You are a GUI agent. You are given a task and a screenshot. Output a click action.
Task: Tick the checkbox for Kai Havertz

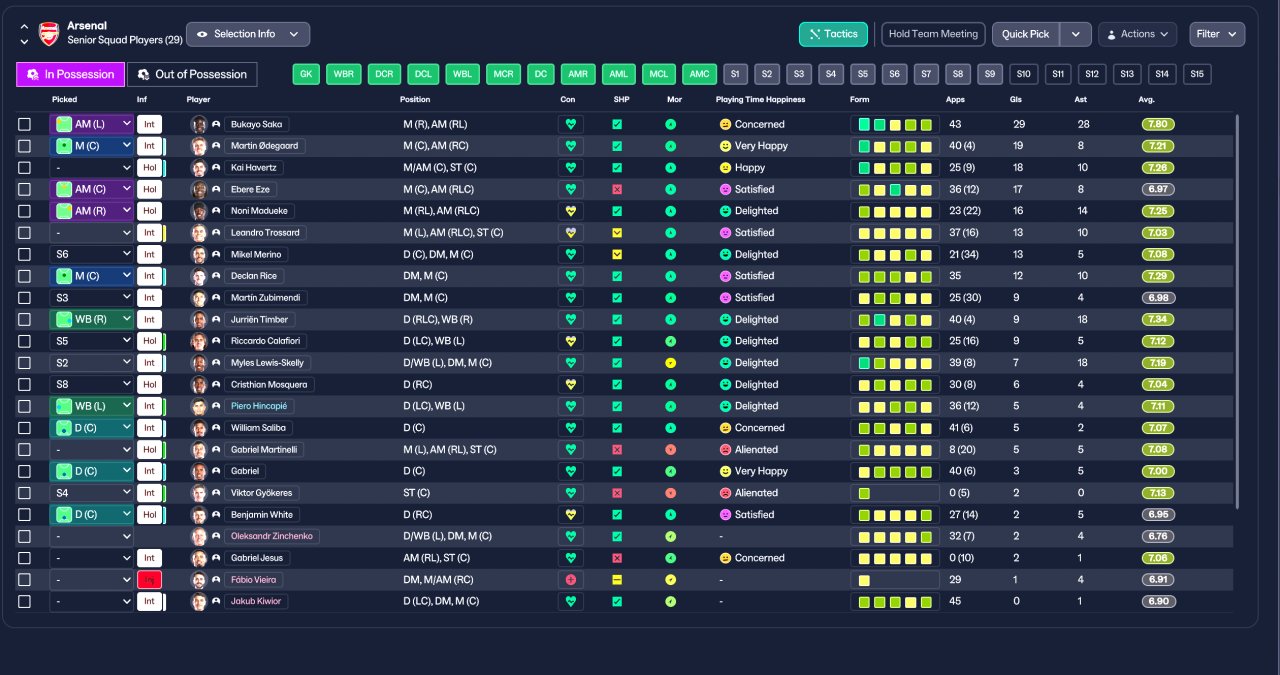(x=24, y=168)
